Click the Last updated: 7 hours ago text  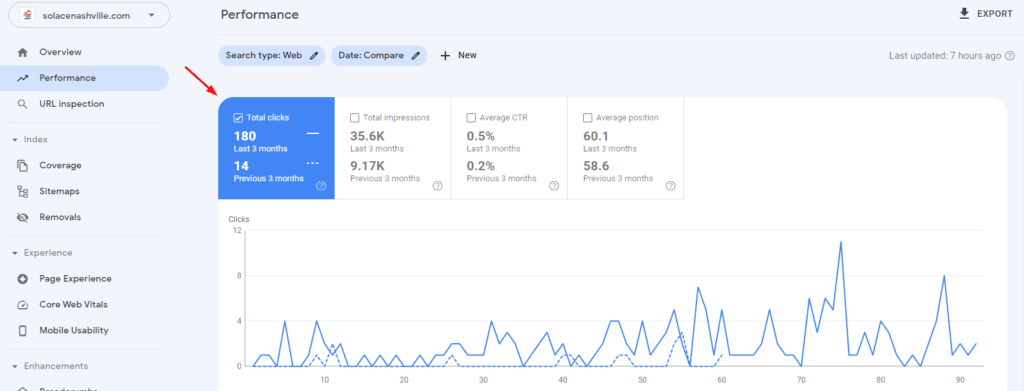(945, 56)
